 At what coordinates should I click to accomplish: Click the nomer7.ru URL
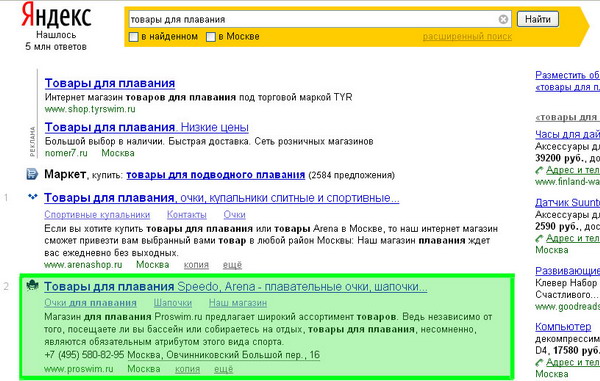coord(66,153)
